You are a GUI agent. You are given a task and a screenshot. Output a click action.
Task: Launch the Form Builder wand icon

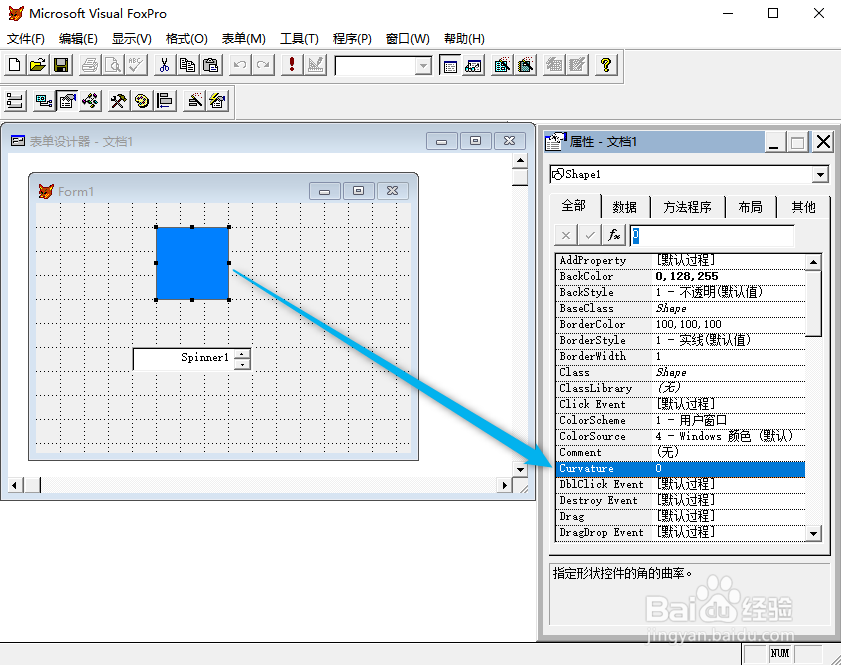click(194, 101)
